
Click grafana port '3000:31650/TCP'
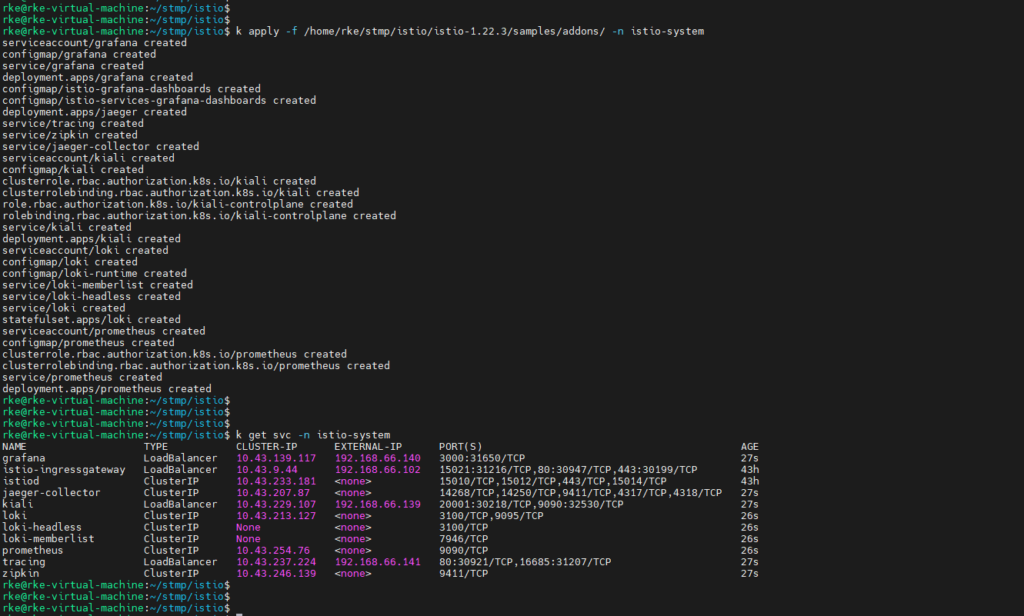pyautogui.click(x=482, y=459)
